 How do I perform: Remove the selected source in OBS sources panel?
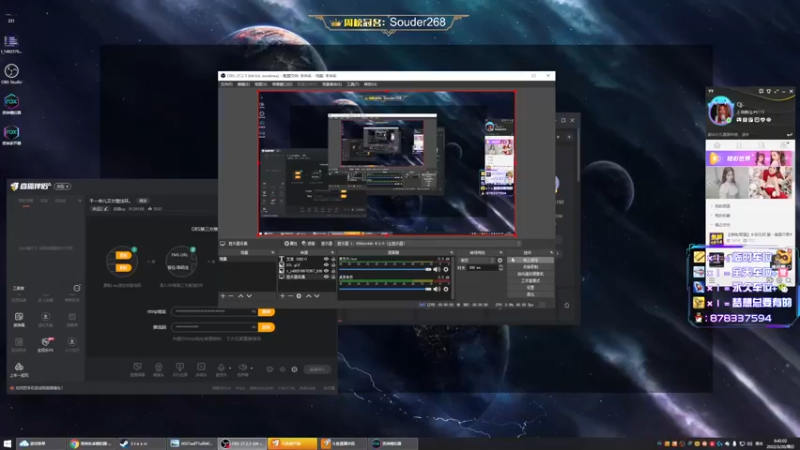coord(290,296)
